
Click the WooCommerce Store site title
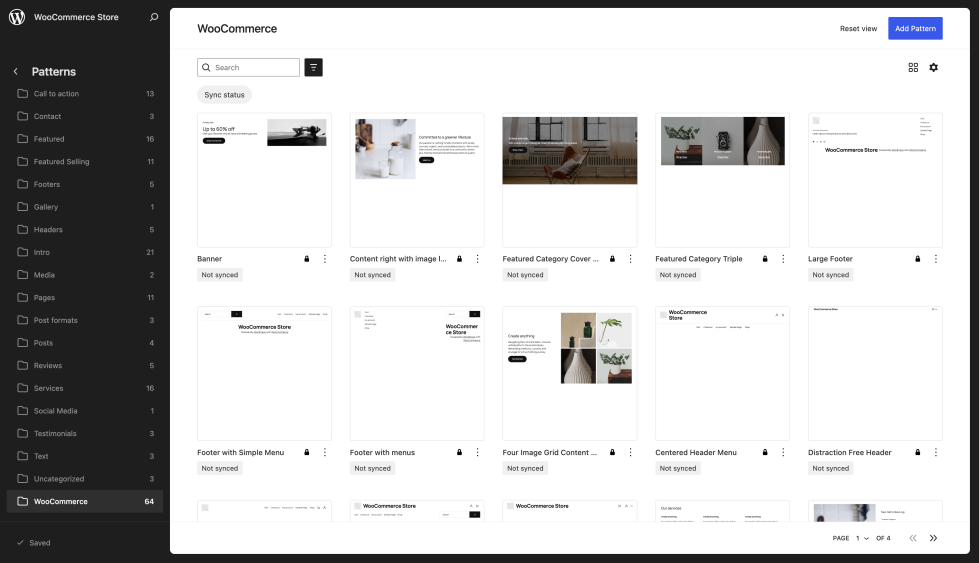[76, 17]
